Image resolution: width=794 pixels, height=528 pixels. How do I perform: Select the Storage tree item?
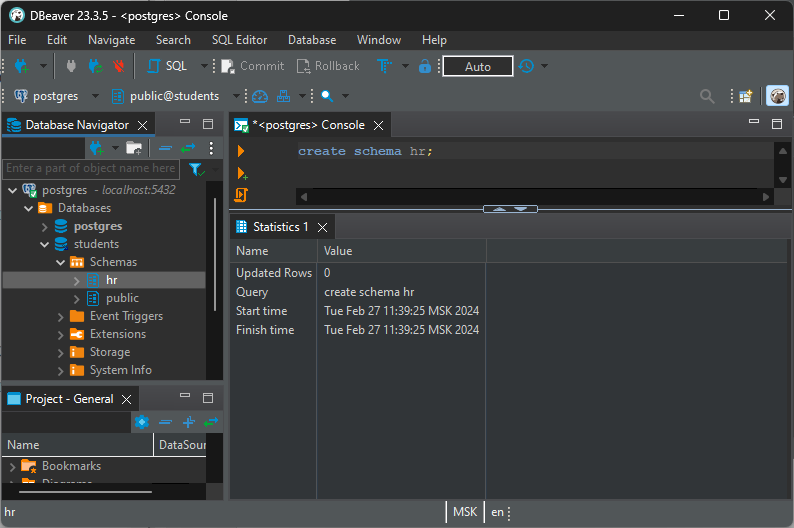110,352
